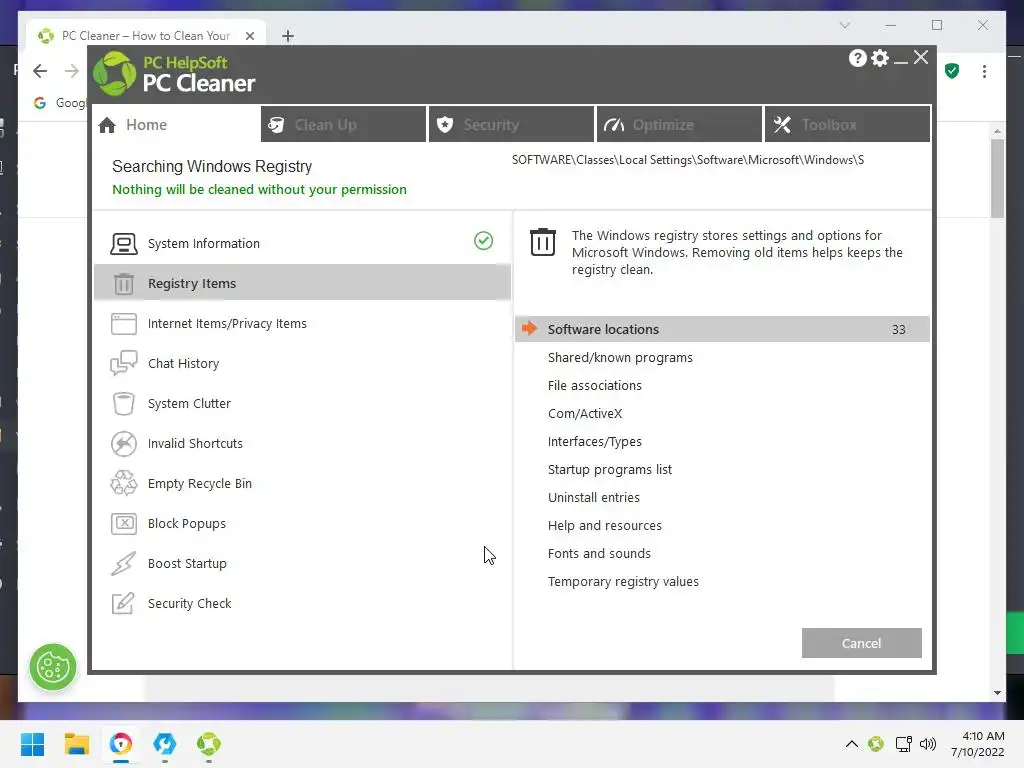Viewport: 1024px width, 768px height.
Task: Click Shared/known programs category
Action: coord(620,357)
